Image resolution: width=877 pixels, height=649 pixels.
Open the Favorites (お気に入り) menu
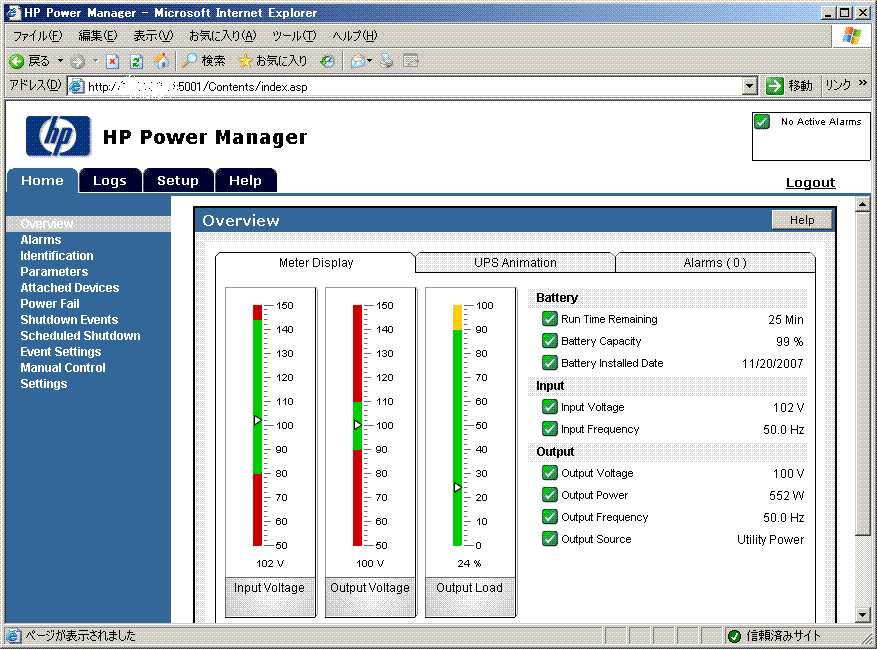[x=223, y=36]
